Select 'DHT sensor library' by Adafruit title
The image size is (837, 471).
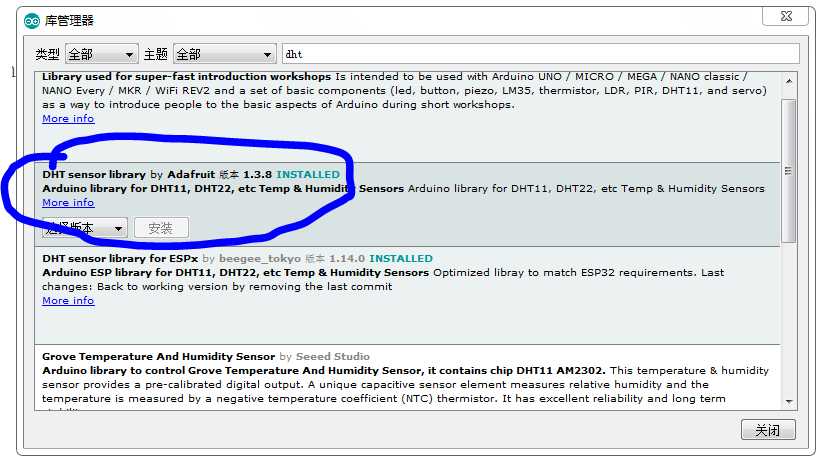[x=94, y=175]
